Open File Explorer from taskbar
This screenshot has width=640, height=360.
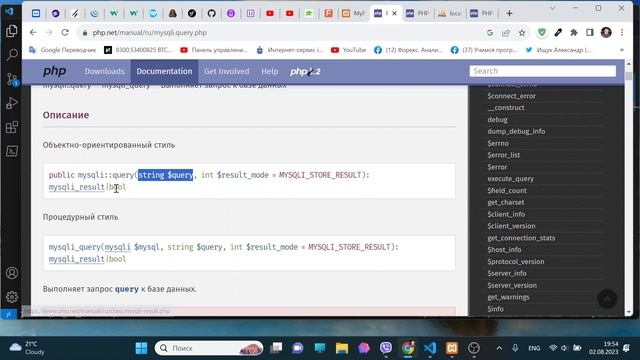342,348
